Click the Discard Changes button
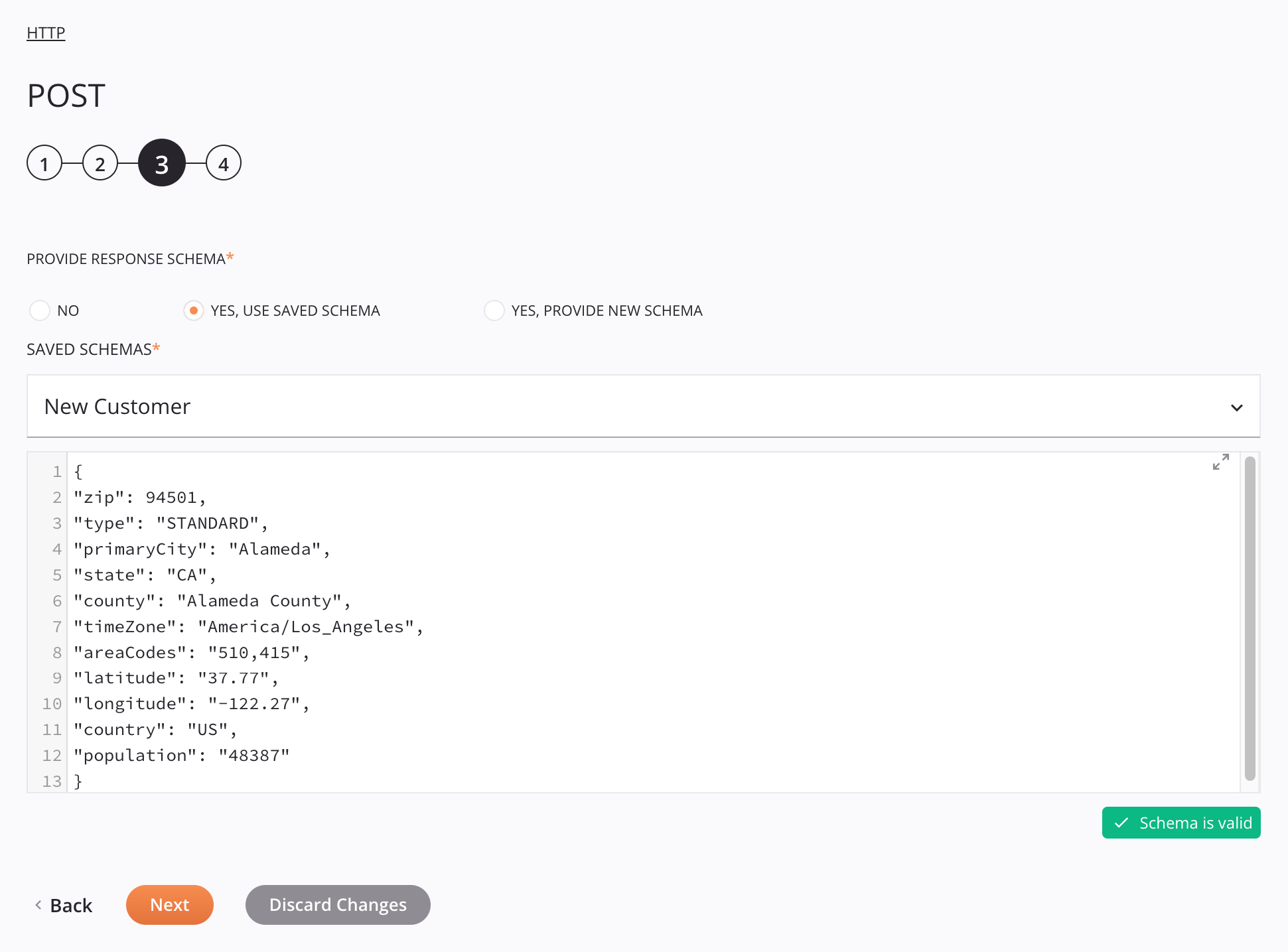 [338, 905]
